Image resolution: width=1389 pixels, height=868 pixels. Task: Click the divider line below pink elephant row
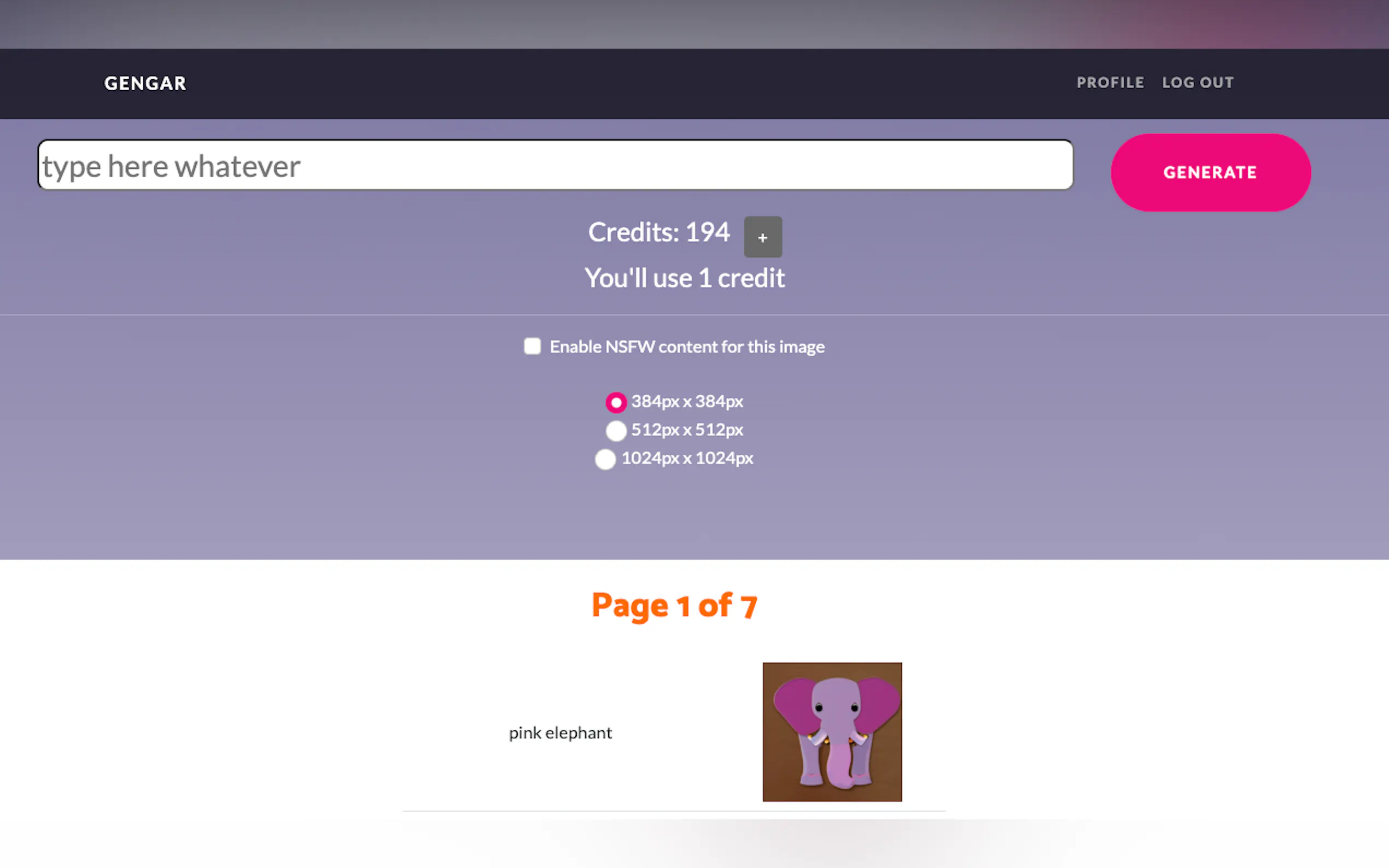(674, 811)
